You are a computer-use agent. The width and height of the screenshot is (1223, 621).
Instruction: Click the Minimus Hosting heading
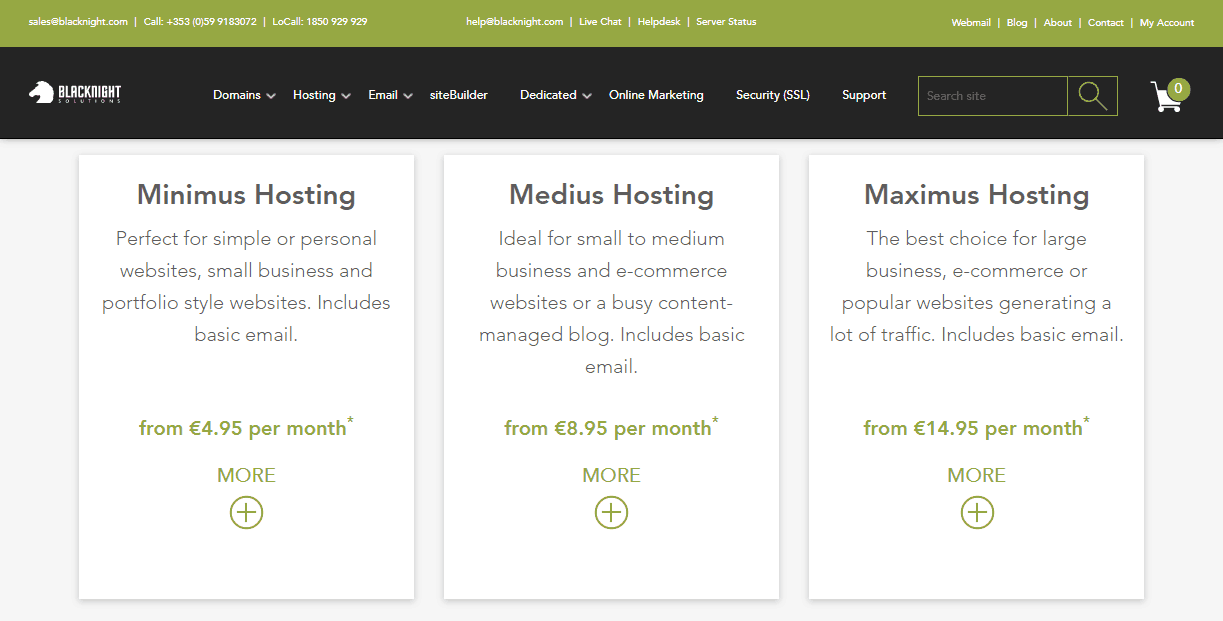click(x=246, y=194)
